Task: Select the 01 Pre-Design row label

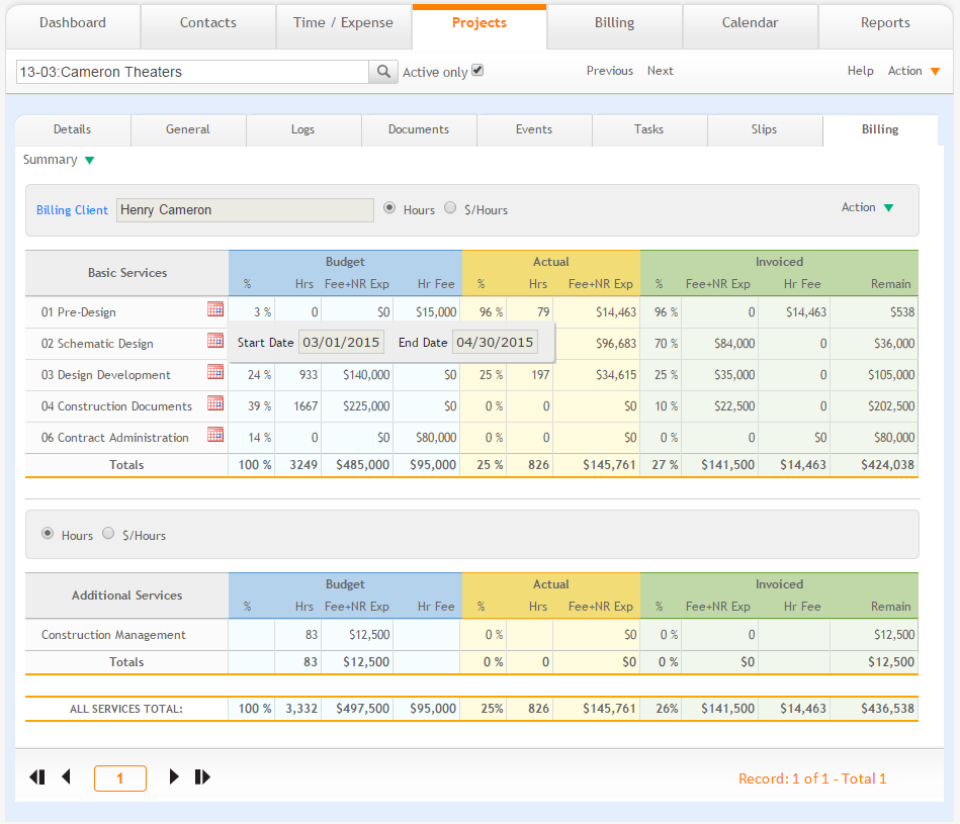Action: pyautogui.click(x=78, y=312)
